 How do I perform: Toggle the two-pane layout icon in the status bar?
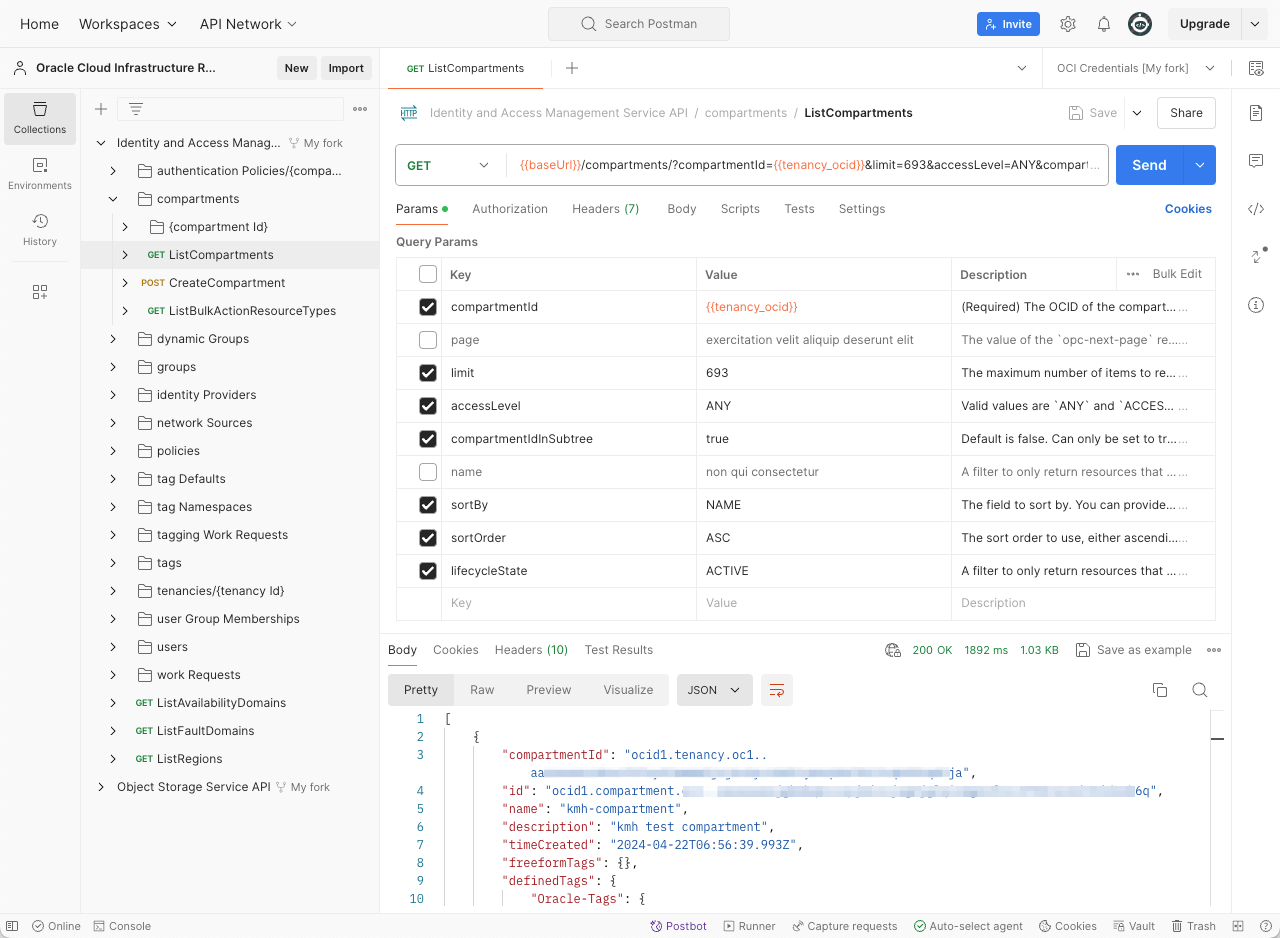1238,926
